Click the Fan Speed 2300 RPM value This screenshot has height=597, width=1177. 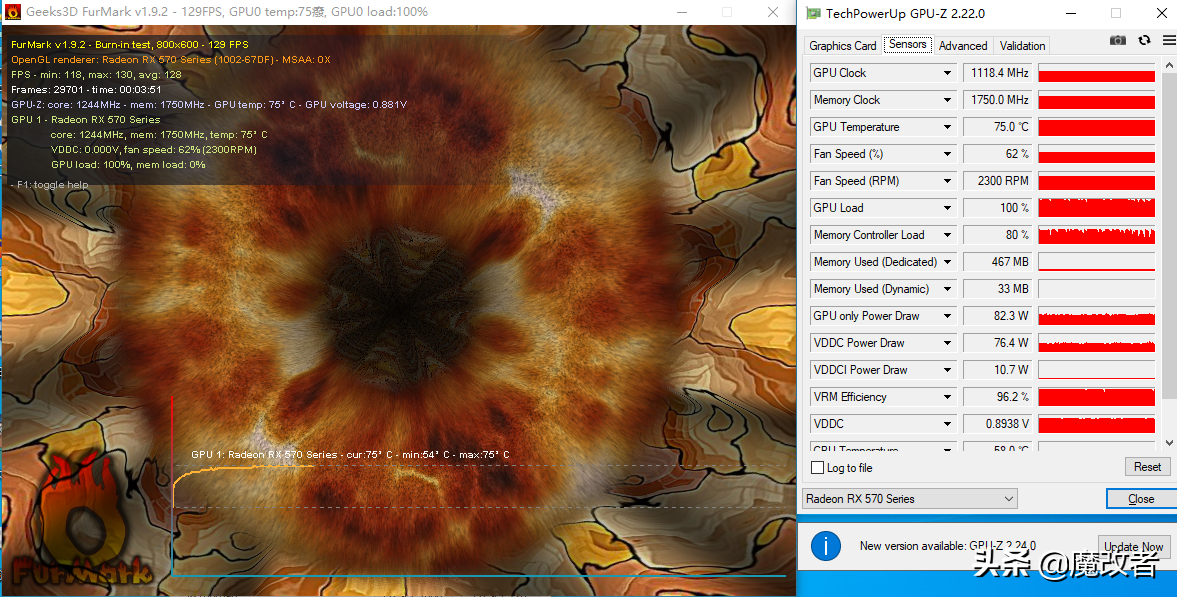pyautogui.click(x=998, y=181)
